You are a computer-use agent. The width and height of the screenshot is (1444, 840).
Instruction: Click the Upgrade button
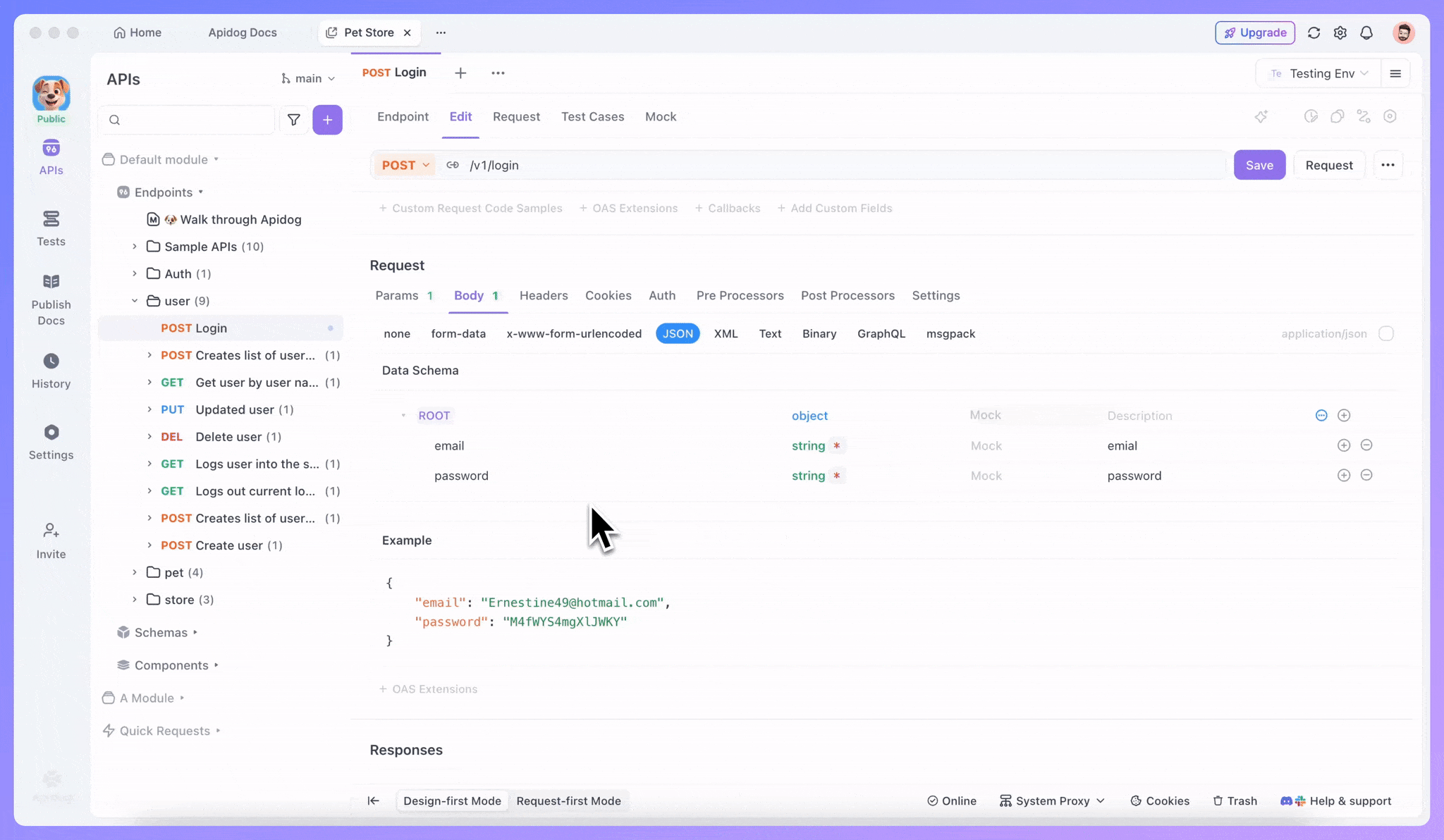tap(1255, 32)
